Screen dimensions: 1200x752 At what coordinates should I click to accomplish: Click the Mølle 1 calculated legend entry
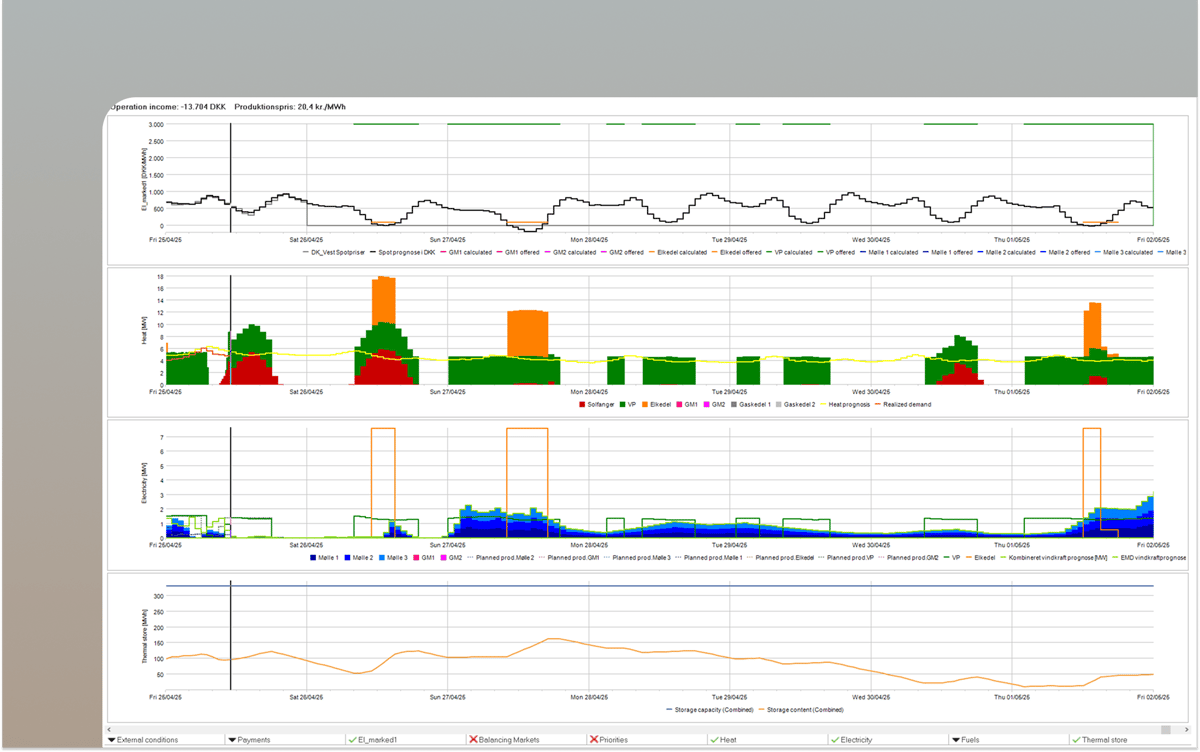click(x=888, y=252)
